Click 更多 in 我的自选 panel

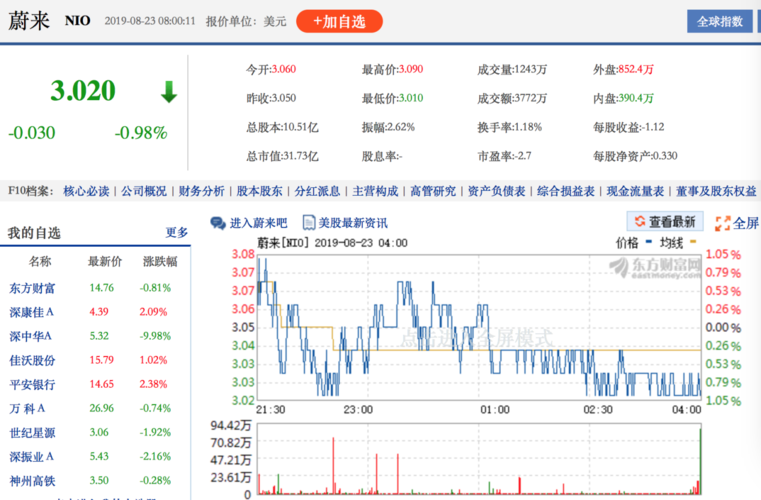(x=177, y=233)
